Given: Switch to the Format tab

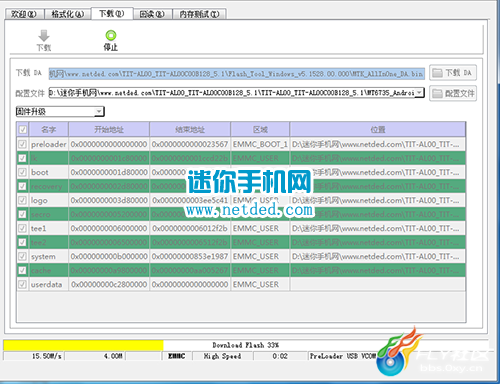Looking at the screenshot, I should point(68,14).
